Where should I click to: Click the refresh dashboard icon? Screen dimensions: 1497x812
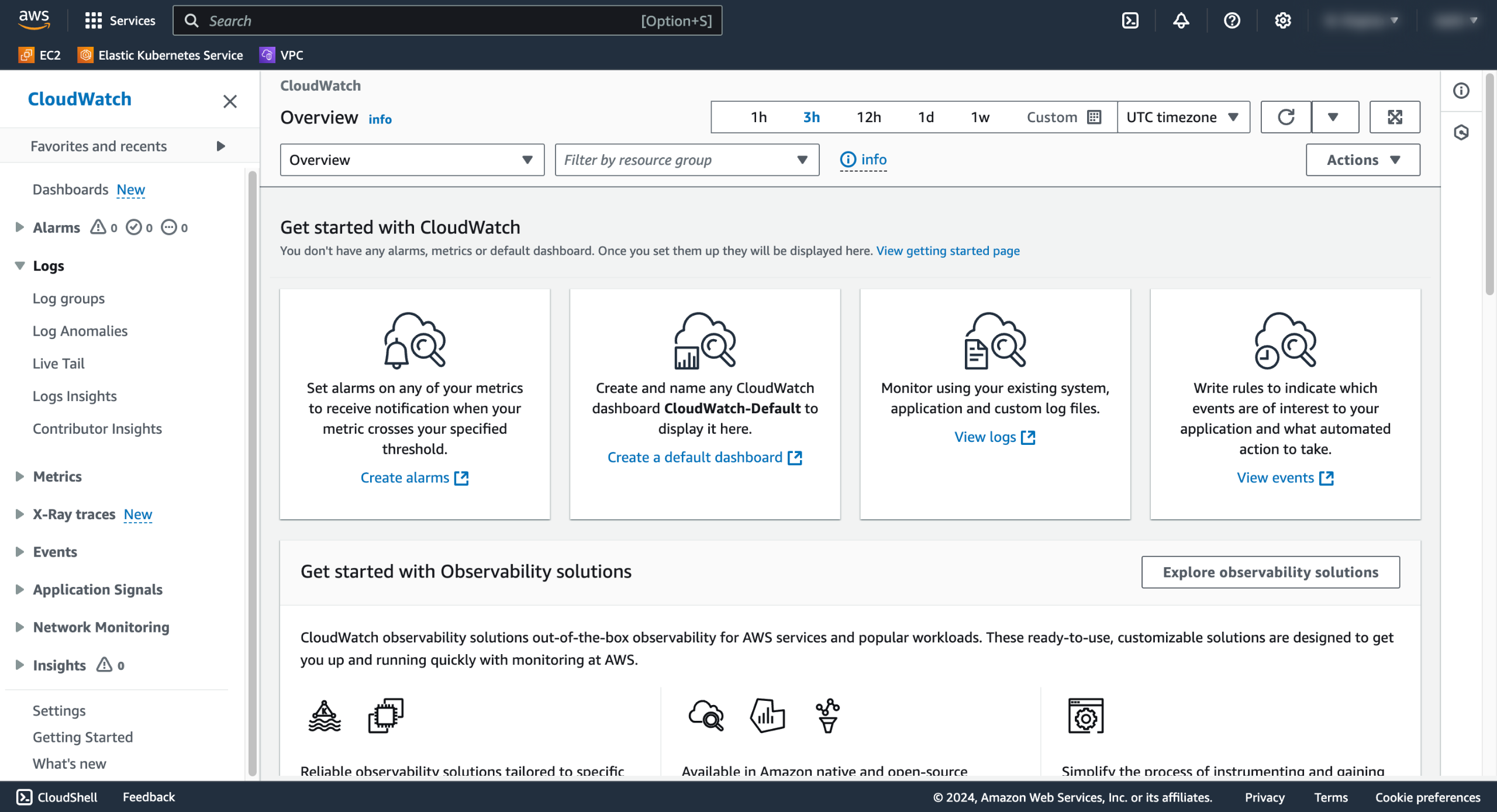point(1285,117)
